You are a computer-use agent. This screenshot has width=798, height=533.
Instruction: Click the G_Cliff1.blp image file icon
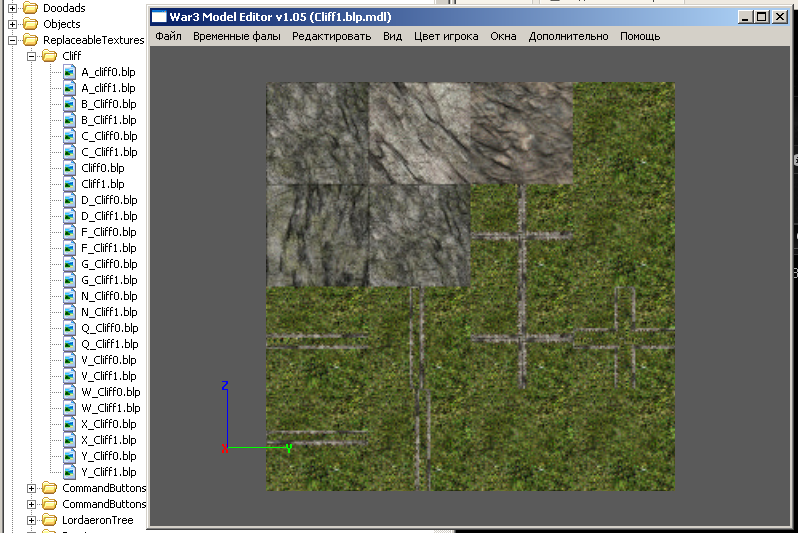70,280
